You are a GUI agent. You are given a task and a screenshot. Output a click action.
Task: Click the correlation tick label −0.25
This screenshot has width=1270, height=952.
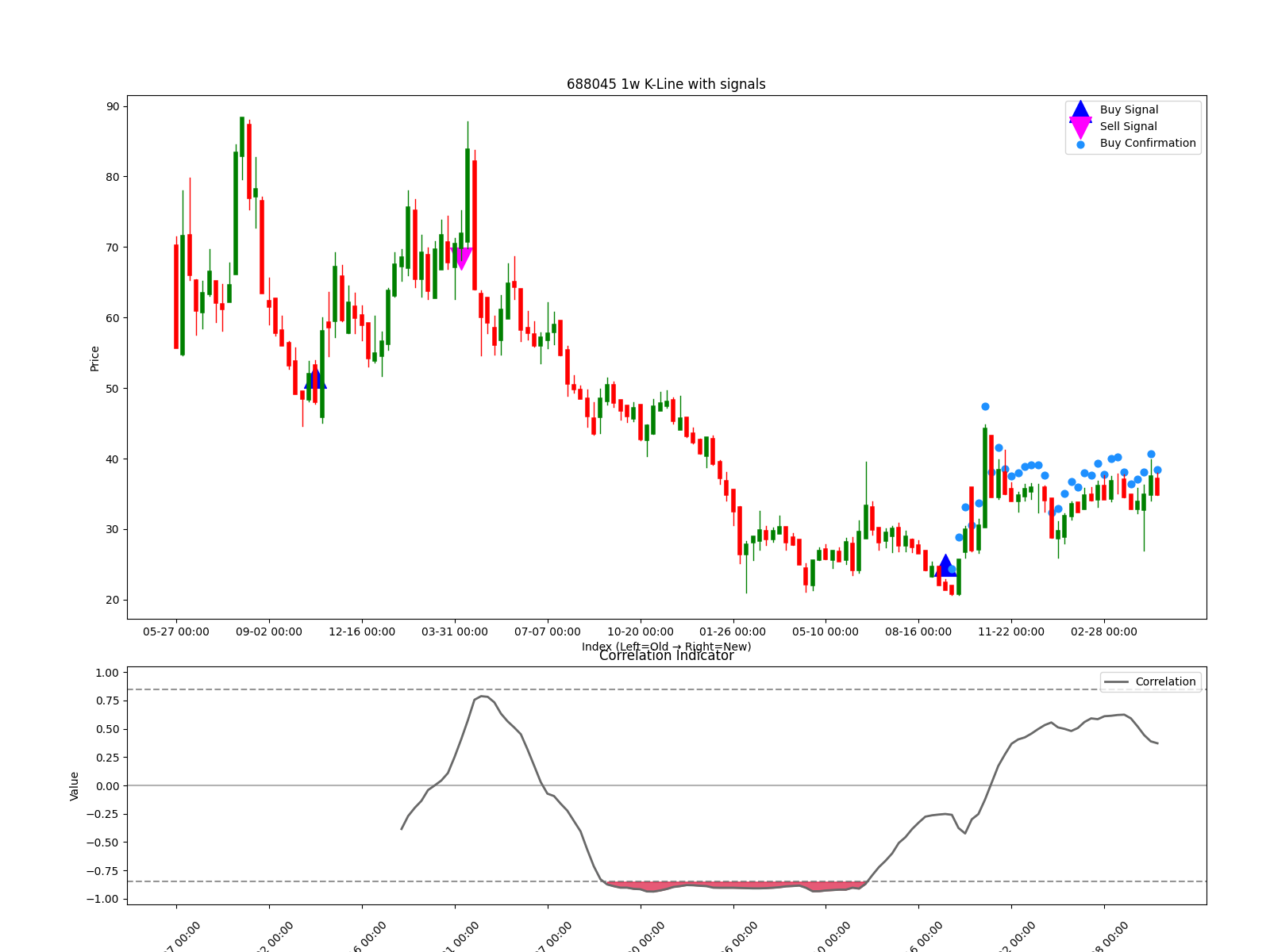[102, 814]
